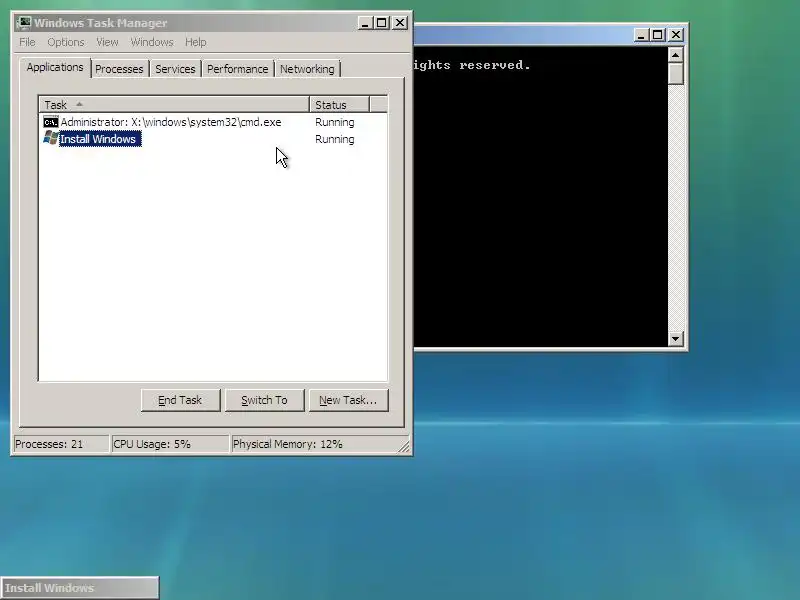The width and height of the screenshot is (800, 600).
Task: Switch to the Services tab
Action: point(175,69)
